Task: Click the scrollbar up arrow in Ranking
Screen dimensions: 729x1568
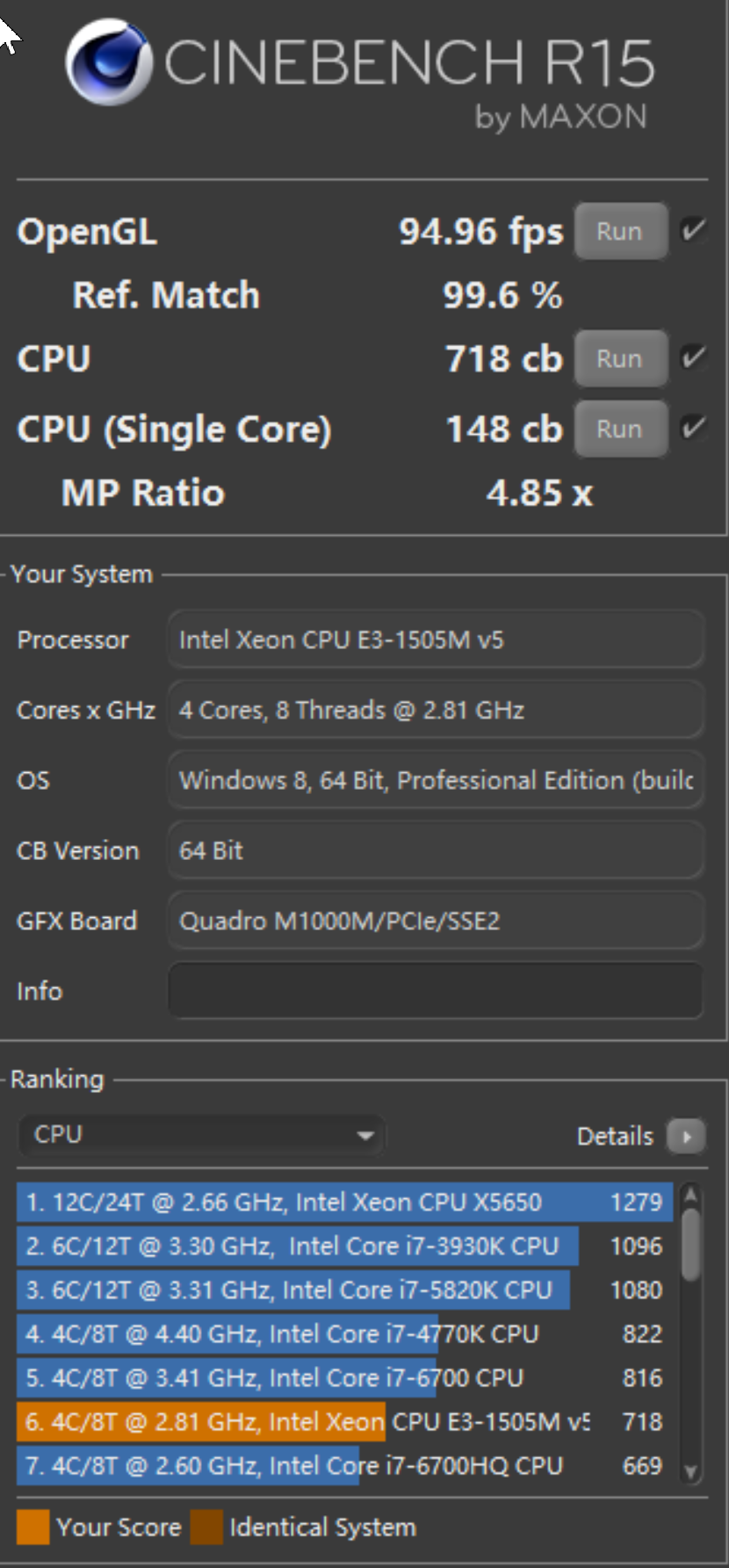Action: tap(690, 1196)
